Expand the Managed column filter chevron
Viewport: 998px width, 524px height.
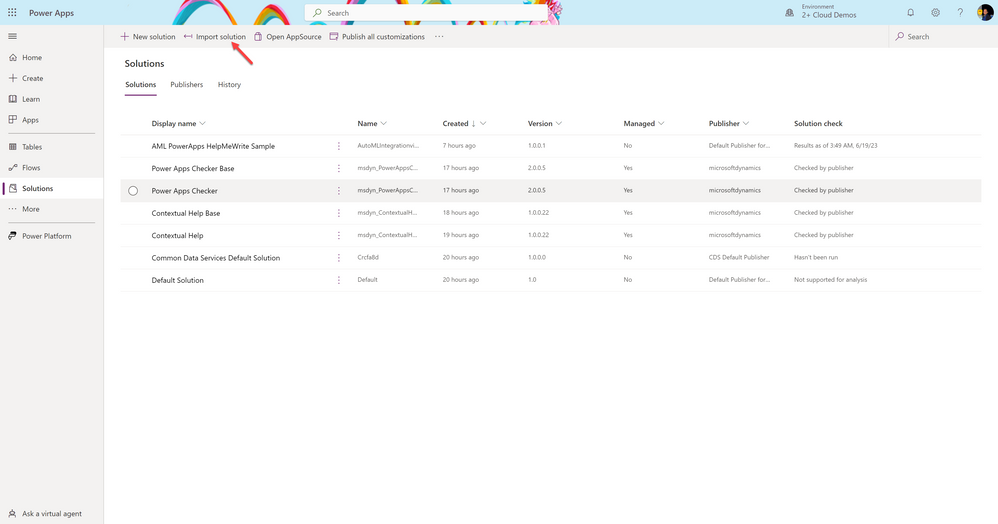[661, 124]
